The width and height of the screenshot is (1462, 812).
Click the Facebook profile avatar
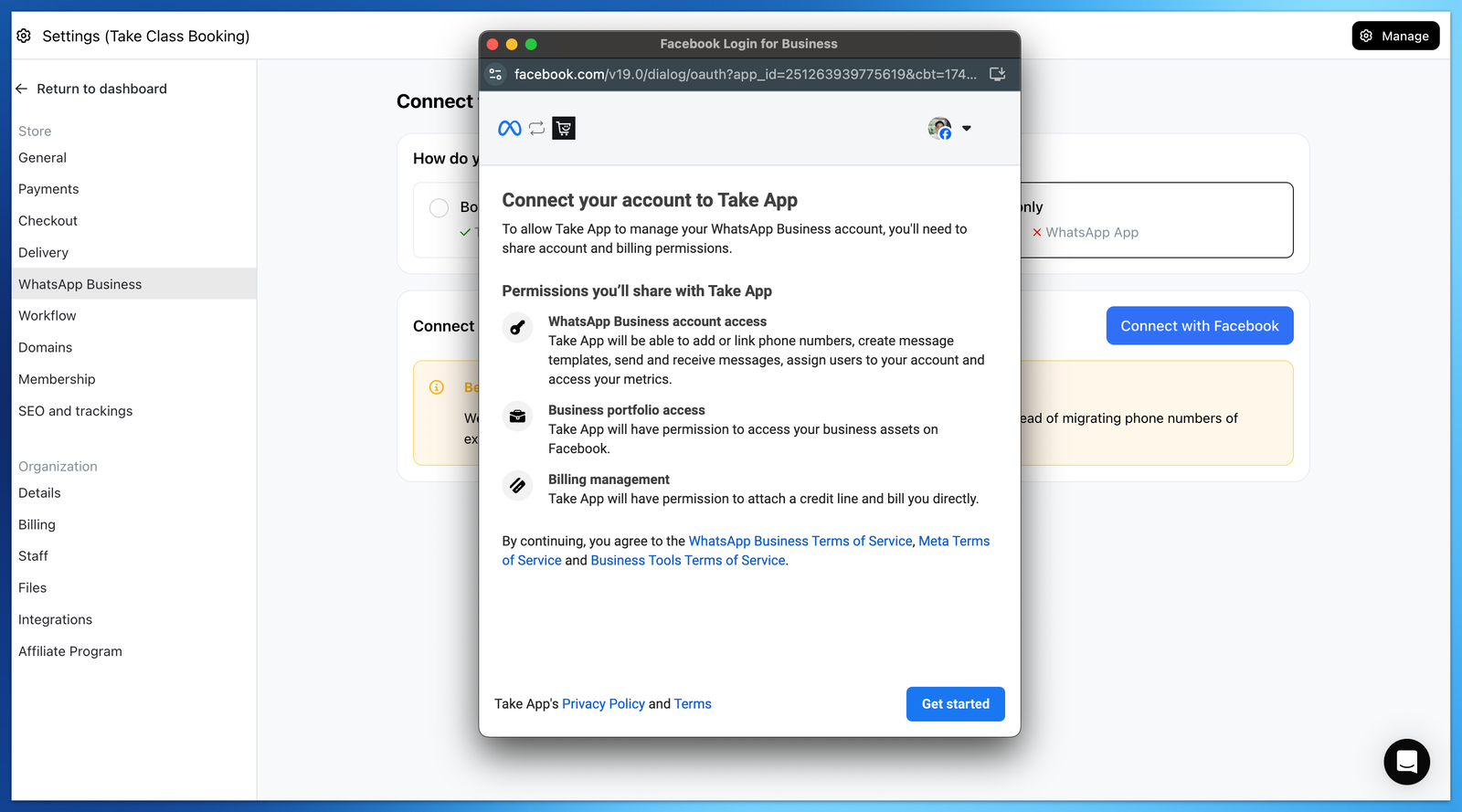(x=939, y=129)
